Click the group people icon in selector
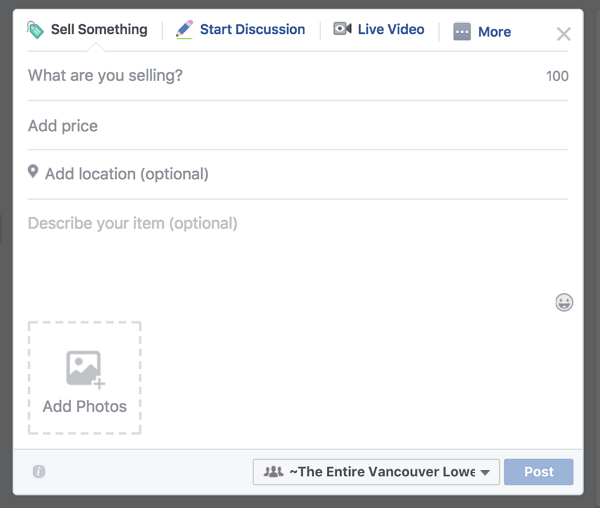Image resolution: width=600 pixels, height=508 pixels. tap(273, 472)
